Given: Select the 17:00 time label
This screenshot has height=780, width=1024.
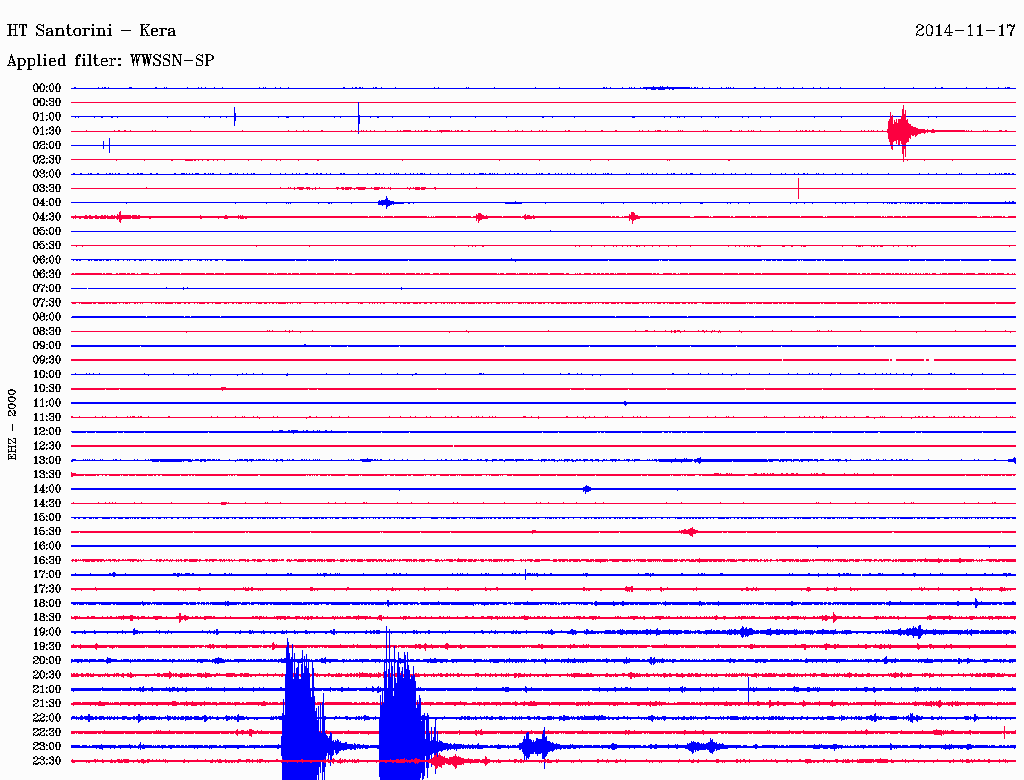Looking at the screenshot, I should tap(47, 574).
